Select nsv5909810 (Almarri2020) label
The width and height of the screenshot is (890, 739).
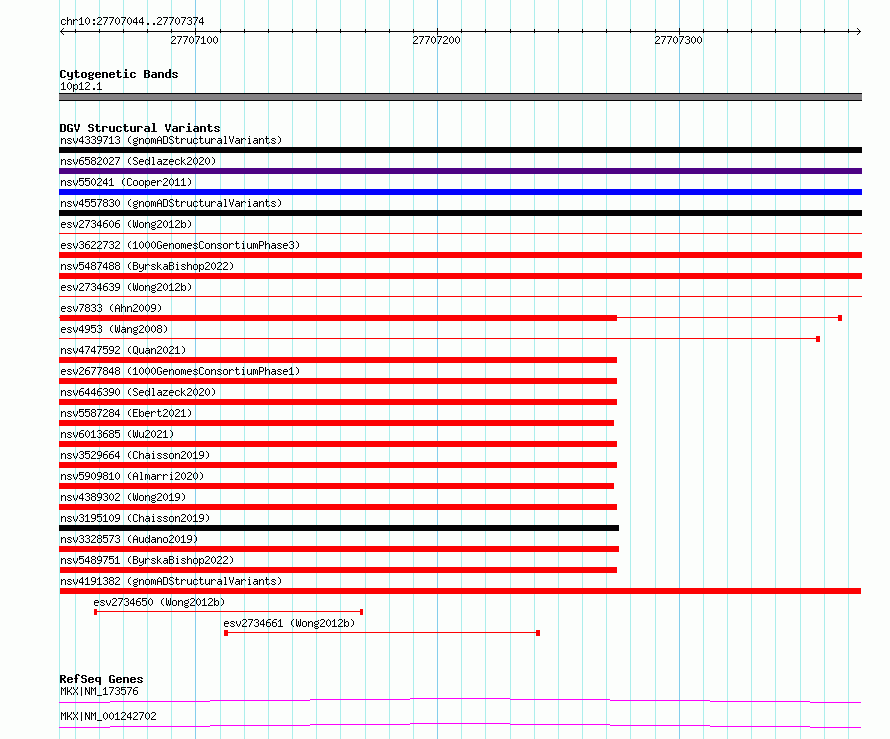[132, 476]
